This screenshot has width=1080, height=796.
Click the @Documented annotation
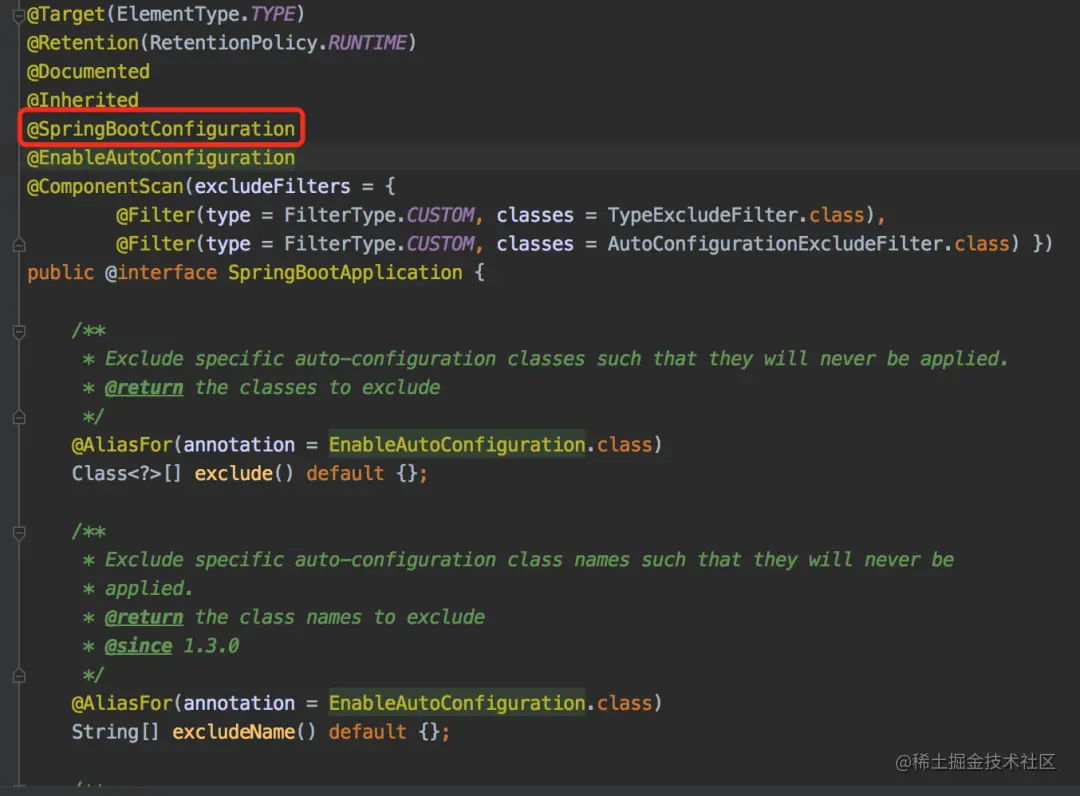[x=88, y=72]
